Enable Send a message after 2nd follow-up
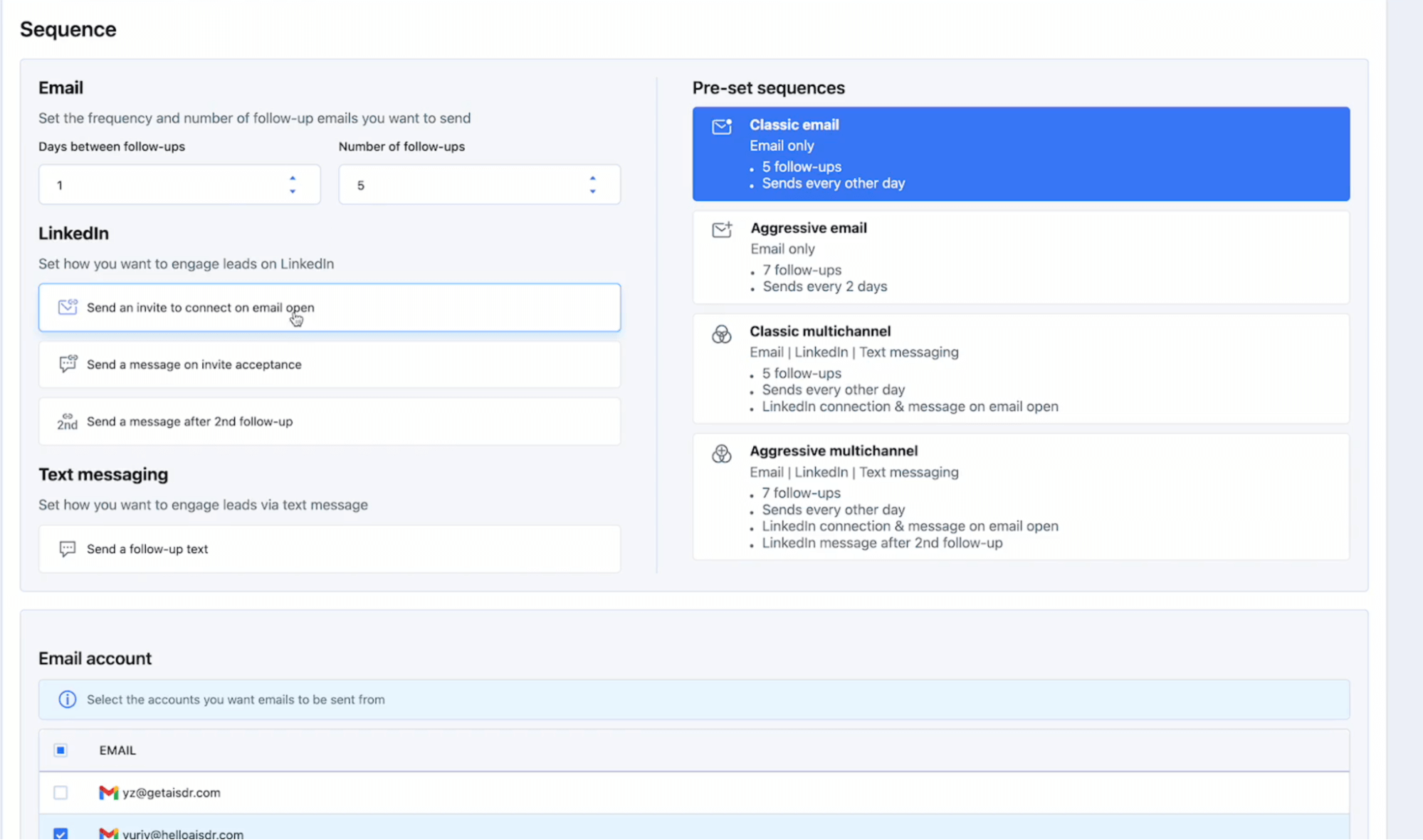 coord(329,421)
